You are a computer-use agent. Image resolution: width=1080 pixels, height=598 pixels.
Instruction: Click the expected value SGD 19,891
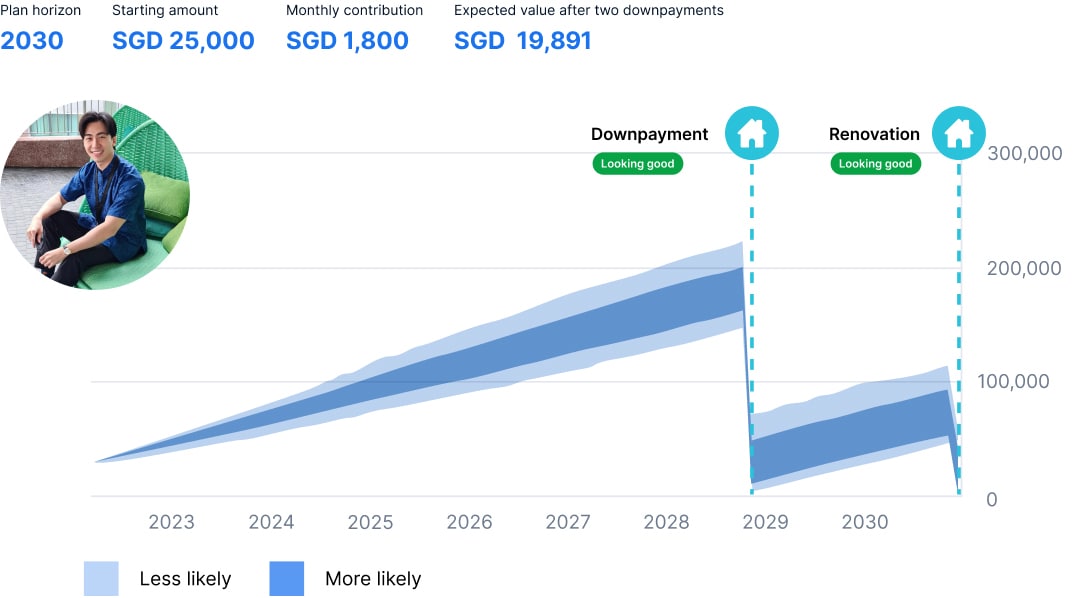click(x=523, y=41)
